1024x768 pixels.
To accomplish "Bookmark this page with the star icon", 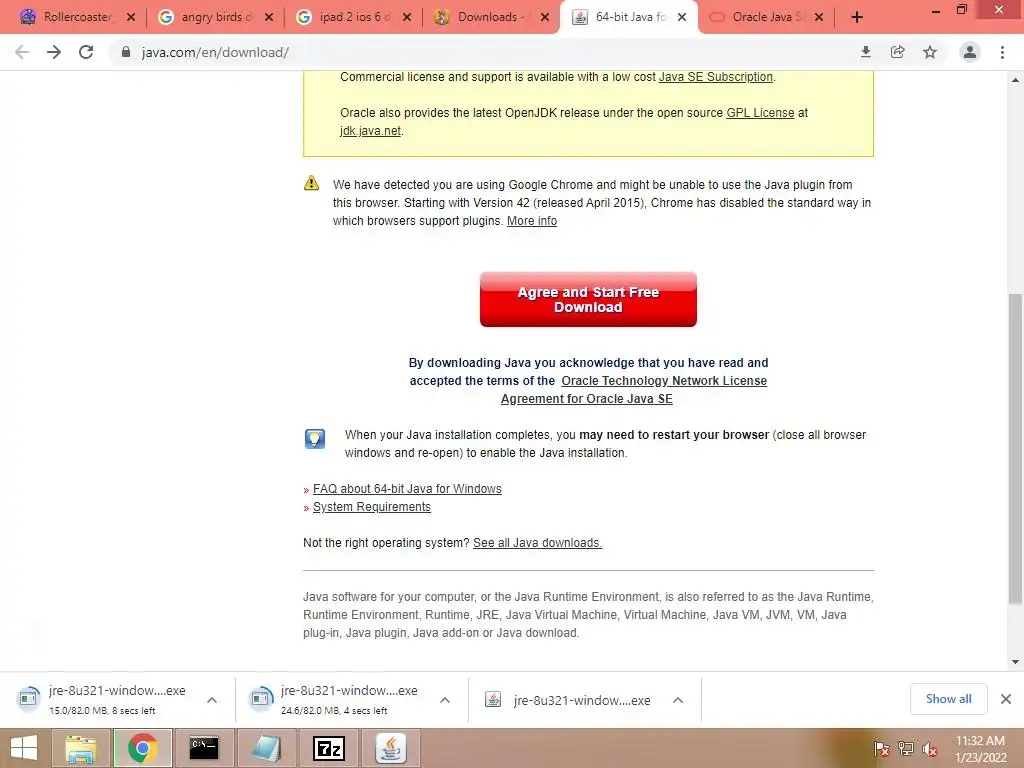I will pos(930,52).
